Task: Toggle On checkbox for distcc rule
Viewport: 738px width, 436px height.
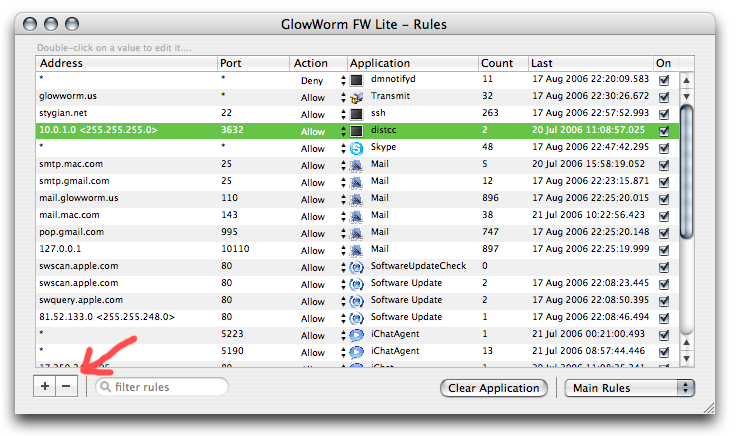Action: [x=664, y=131]
